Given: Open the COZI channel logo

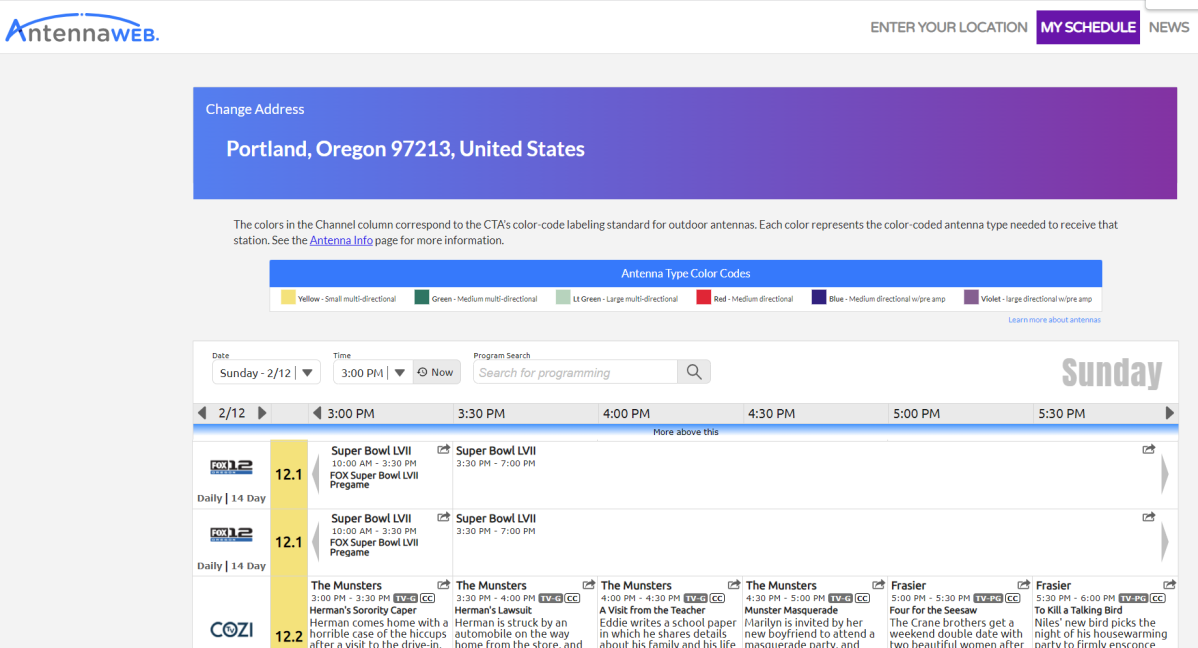Looking at the screenshot, I should [x=232, y=630].
